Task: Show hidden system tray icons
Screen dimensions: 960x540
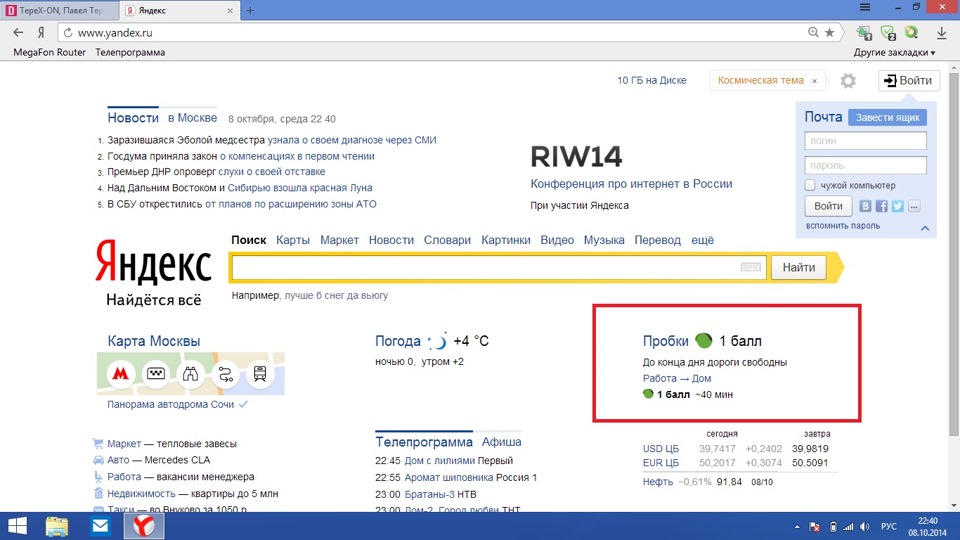Action: point(797,527)
